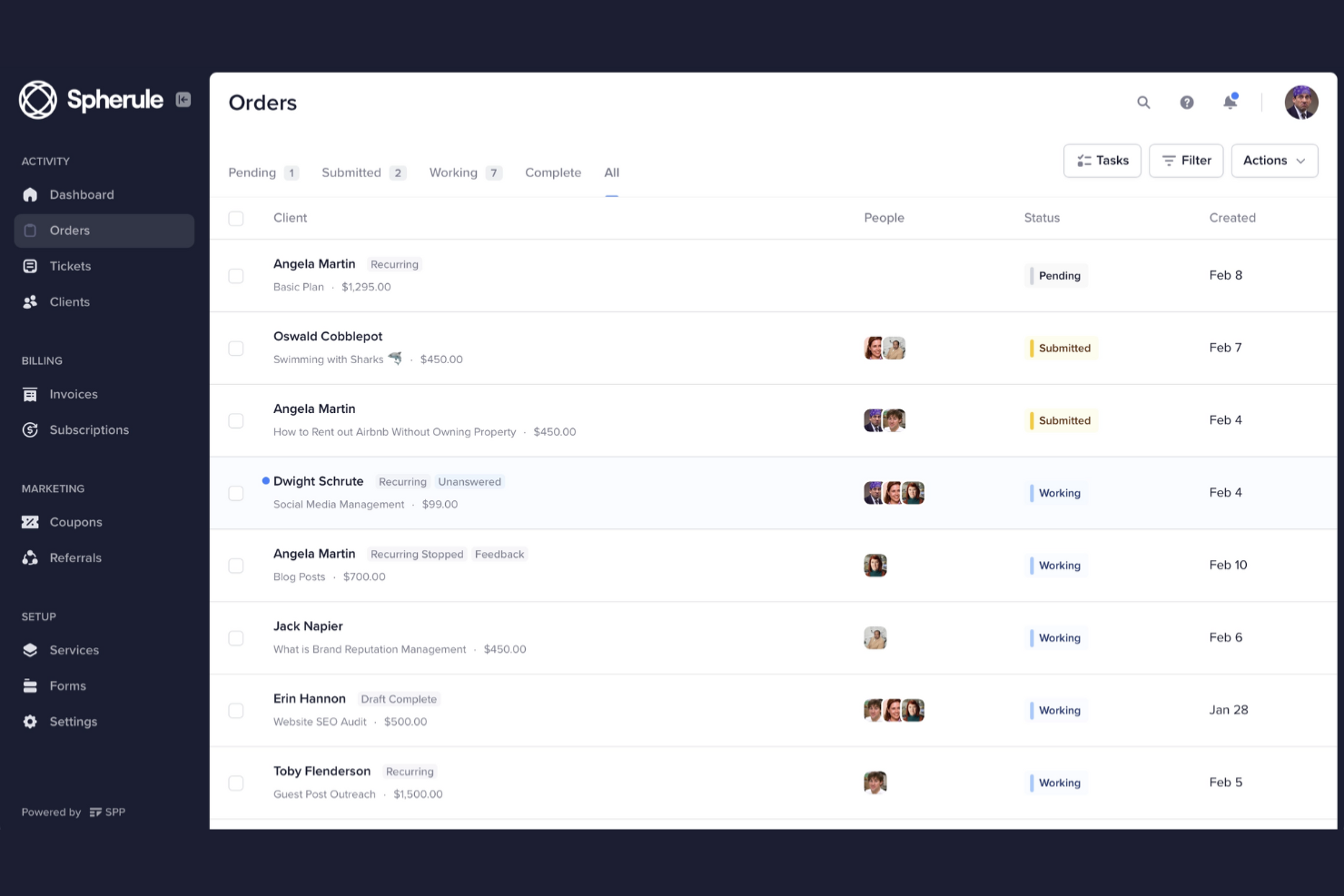The width and height of the screenshot is (1344, 896).
Task: Open the Complete orders tab
Action: tap(552, 172)
